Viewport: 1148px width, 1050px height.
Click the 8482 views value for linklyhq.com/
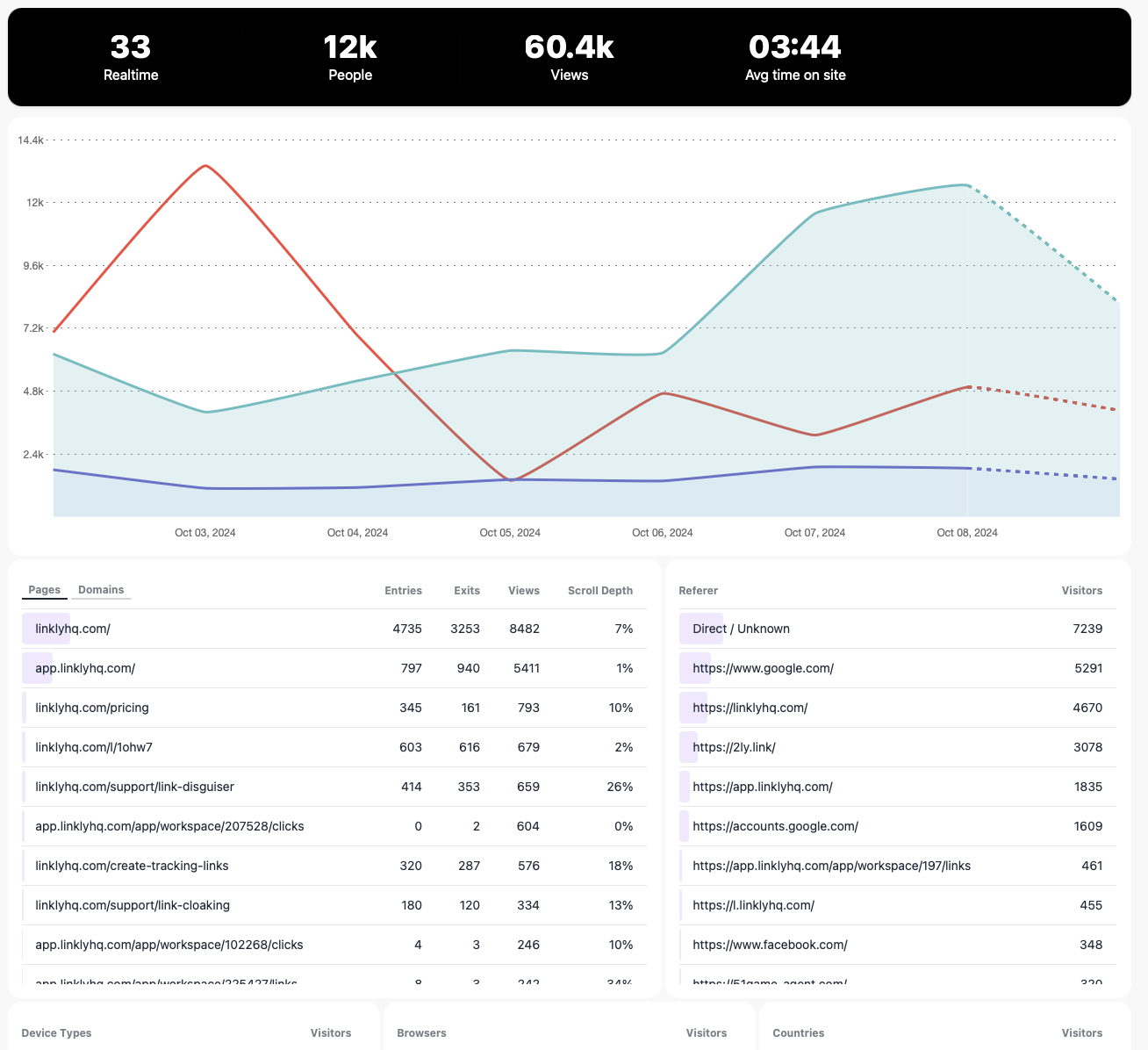click(x=524, y=629)
